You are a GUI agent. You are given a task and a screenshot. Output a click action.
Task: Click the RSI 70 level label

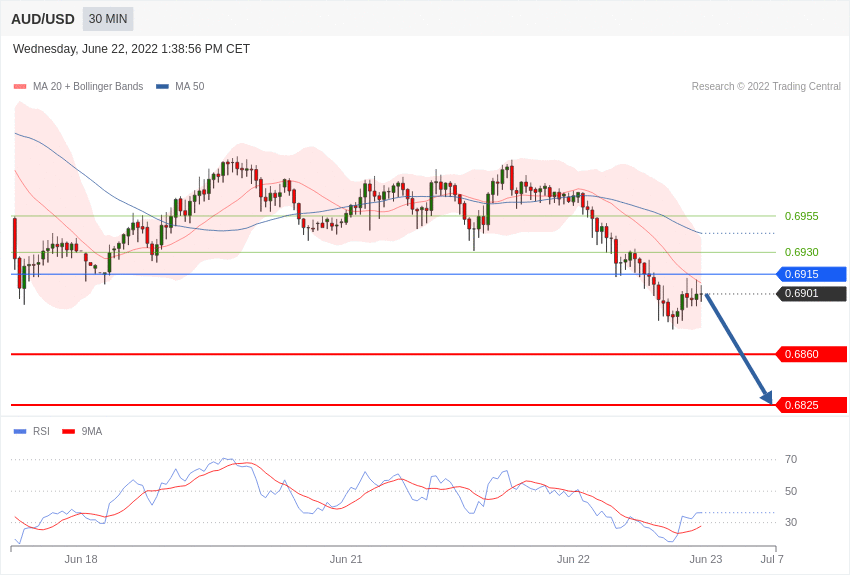791,460
